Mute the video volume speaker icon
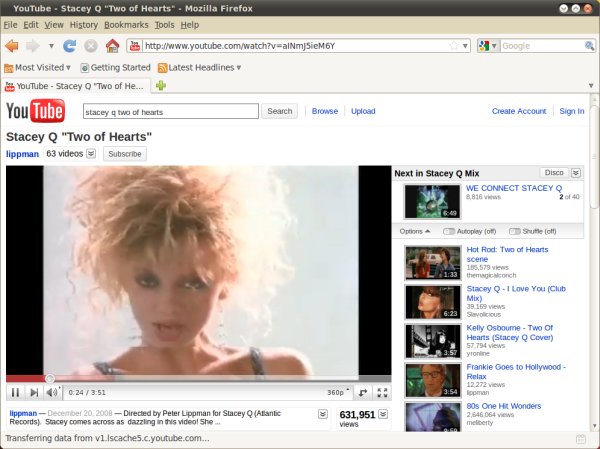The image size is (600, 449). point(52,392)
